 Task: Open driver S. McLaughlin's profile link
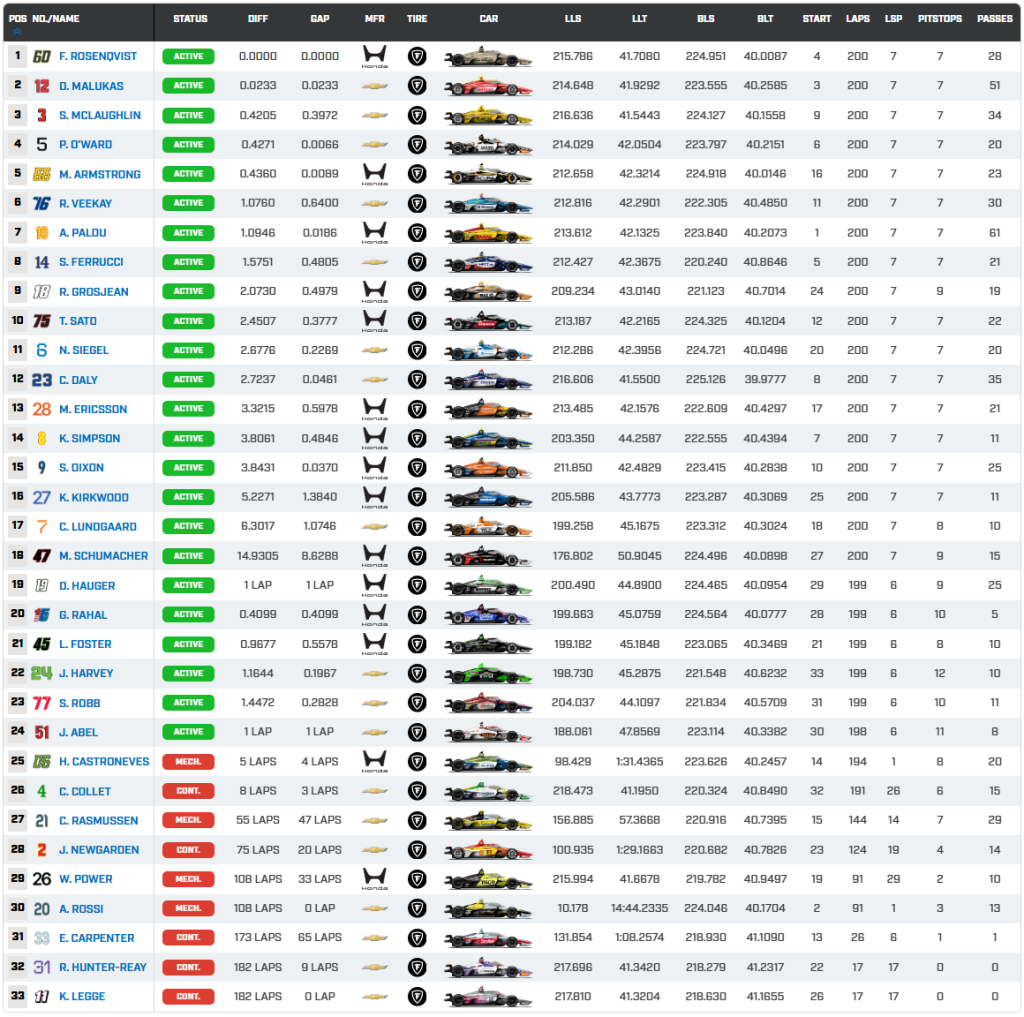coord(100,116)
